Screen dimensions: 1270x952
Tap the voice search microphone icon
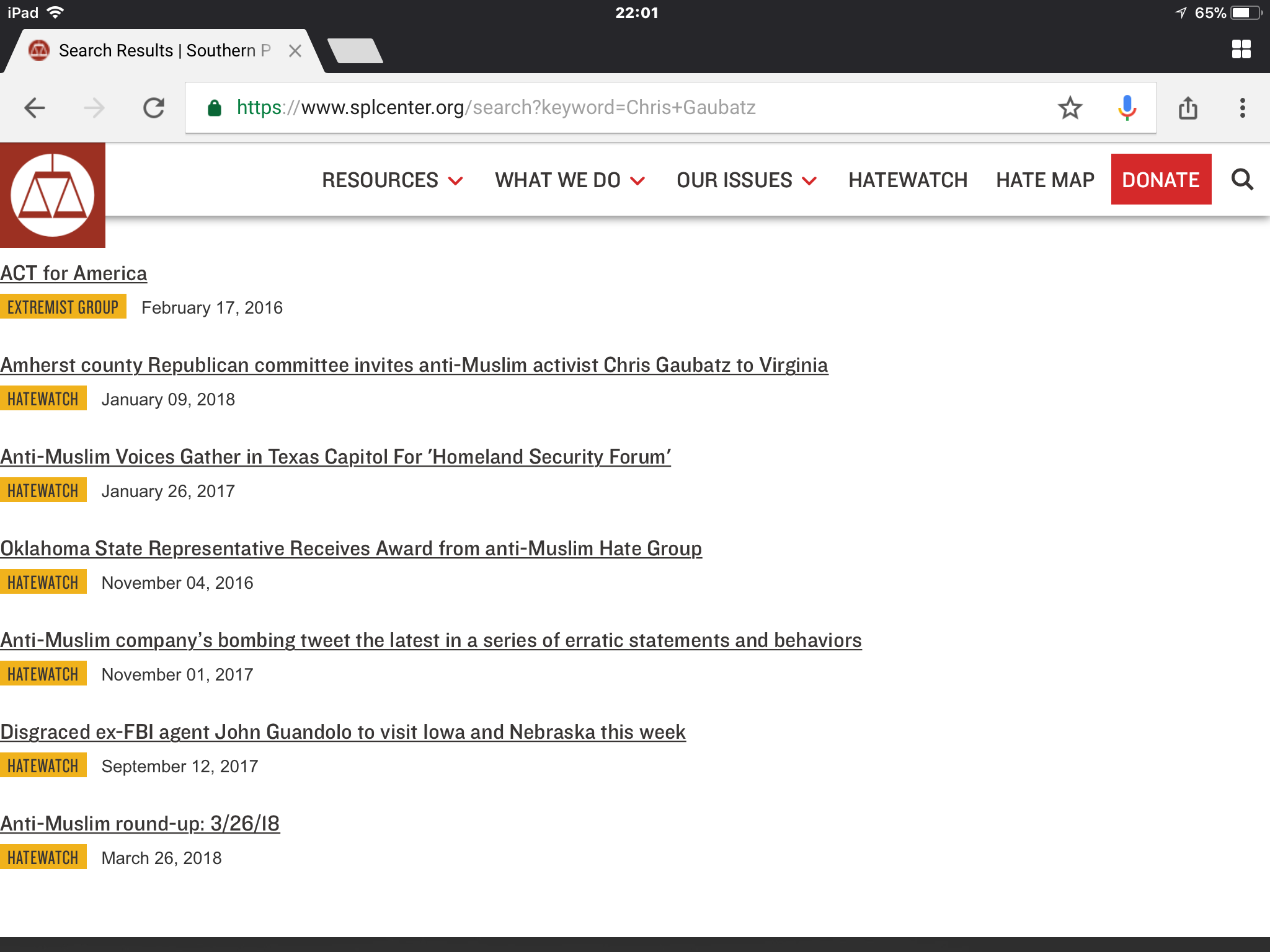point(1127,108)
